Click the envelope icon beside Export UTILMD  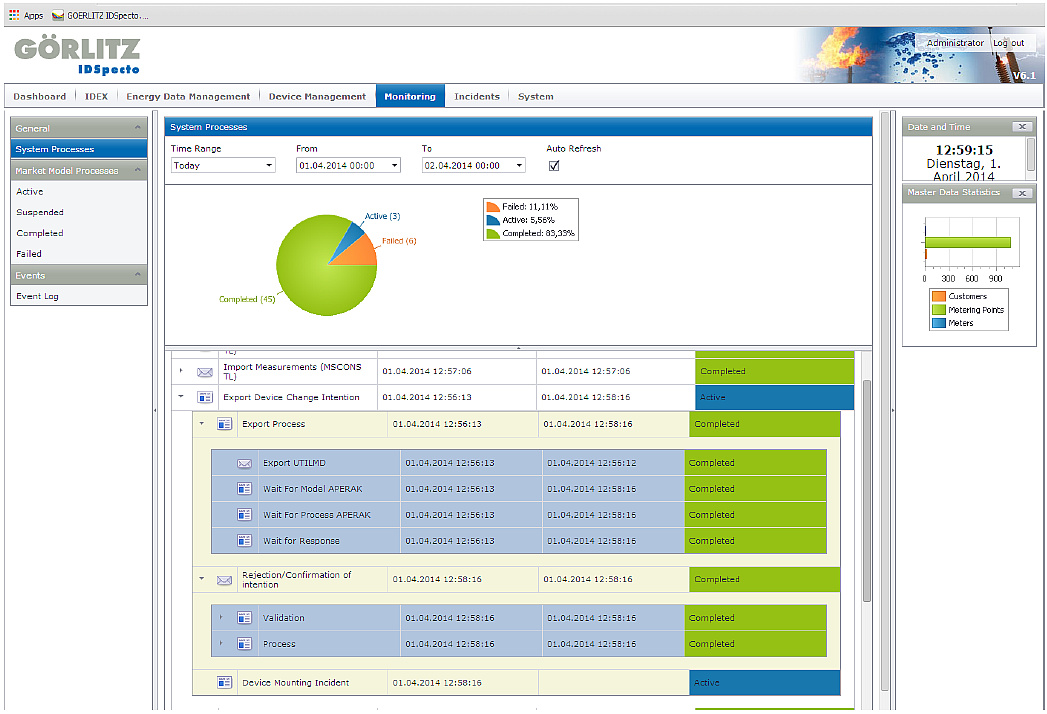pos(244,463)
